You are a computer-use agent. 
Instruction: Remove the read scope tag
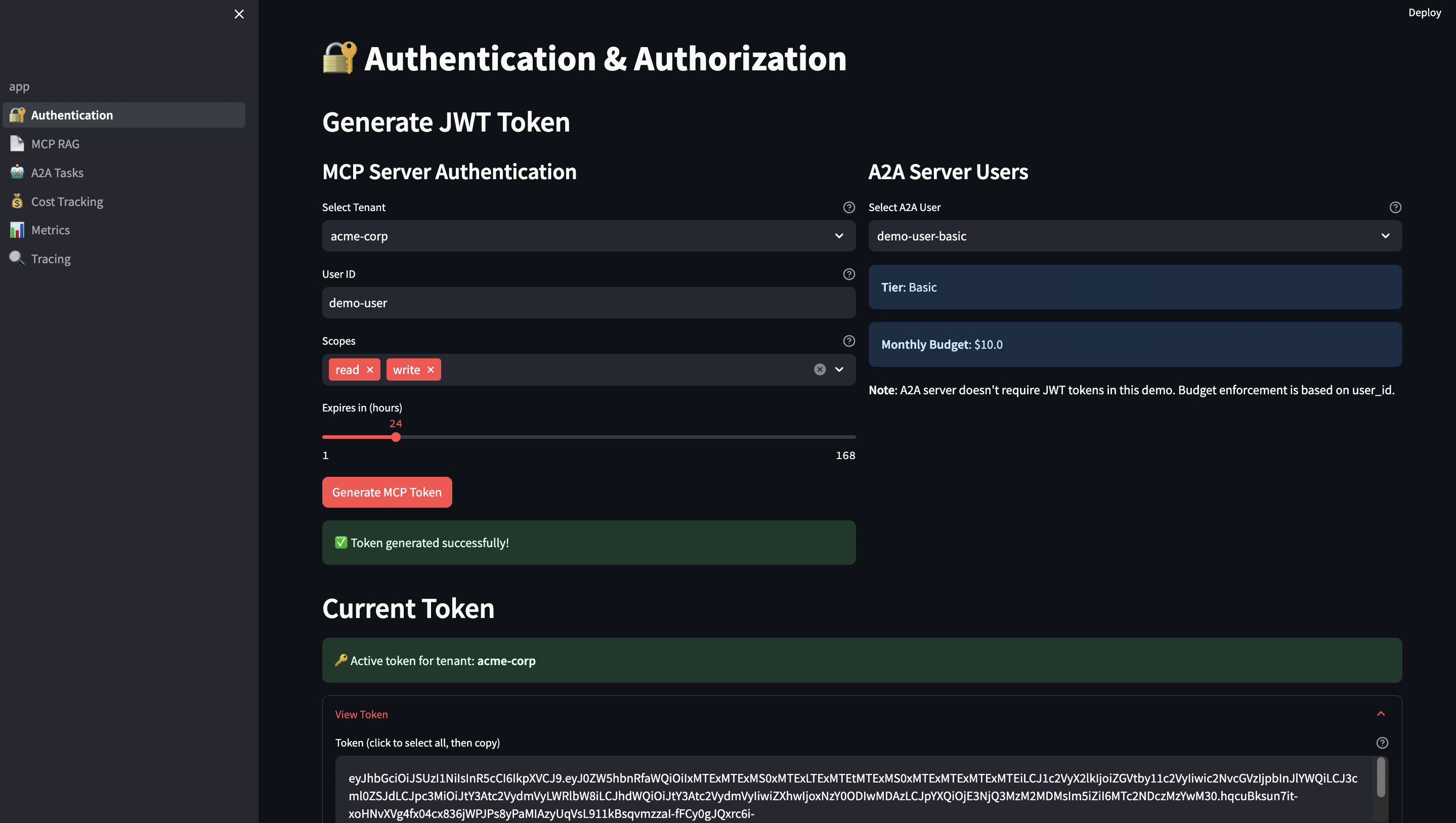coord(370,369)
